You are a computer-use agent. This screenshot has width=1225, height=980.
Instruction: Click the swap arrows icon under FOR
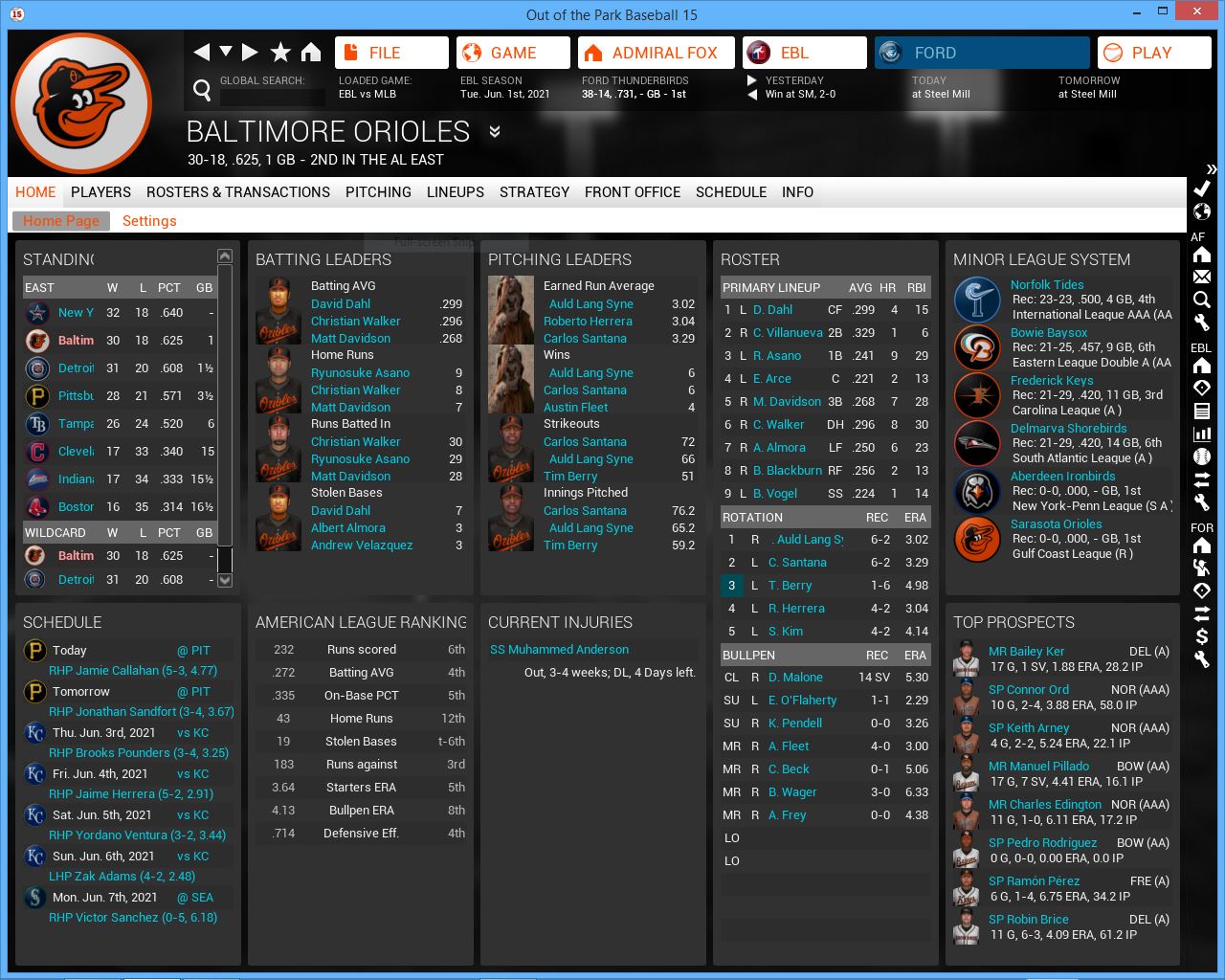coord(1202,612)
